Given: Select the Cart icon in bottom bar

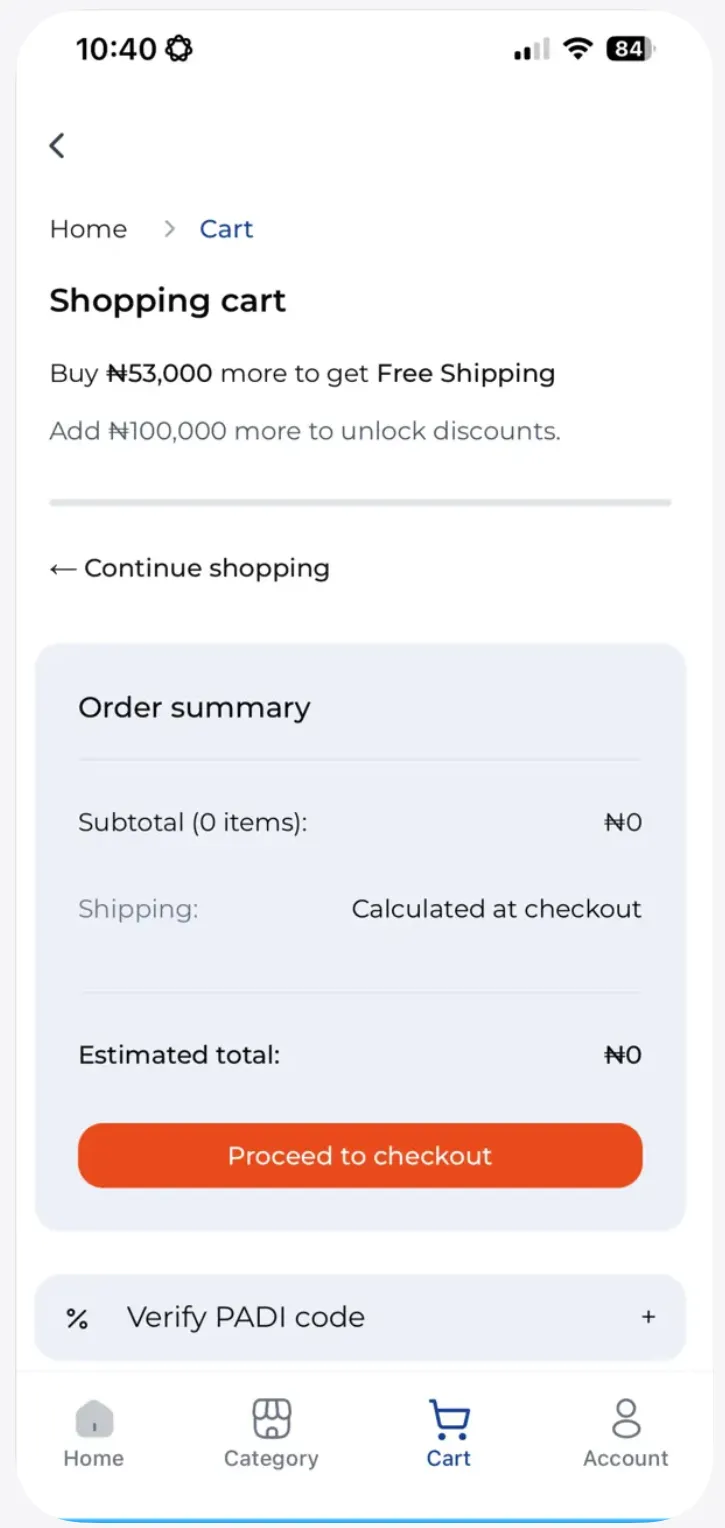Looking at the screenshot, I should click(x=449, y=1418).
